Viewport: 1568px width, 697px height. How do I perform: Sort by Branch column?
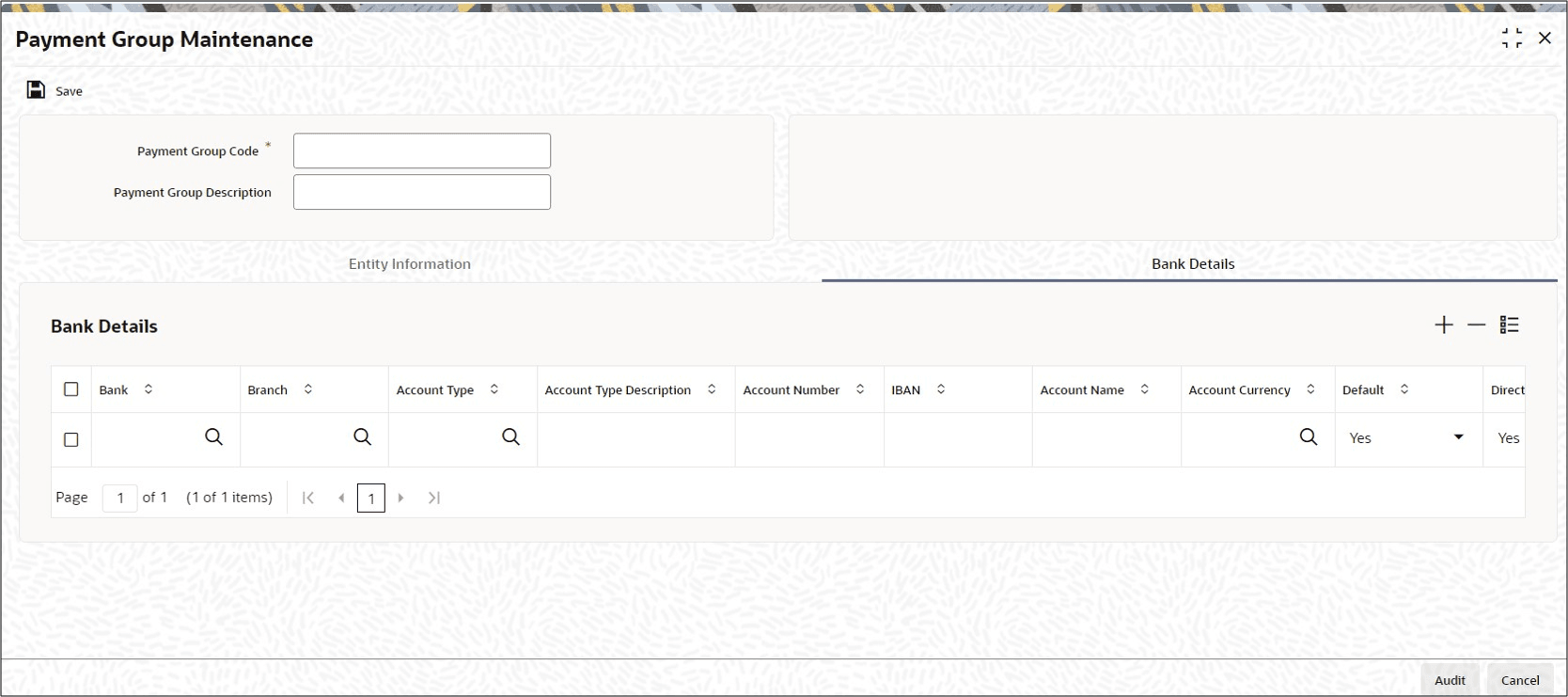tap(308, 389)
